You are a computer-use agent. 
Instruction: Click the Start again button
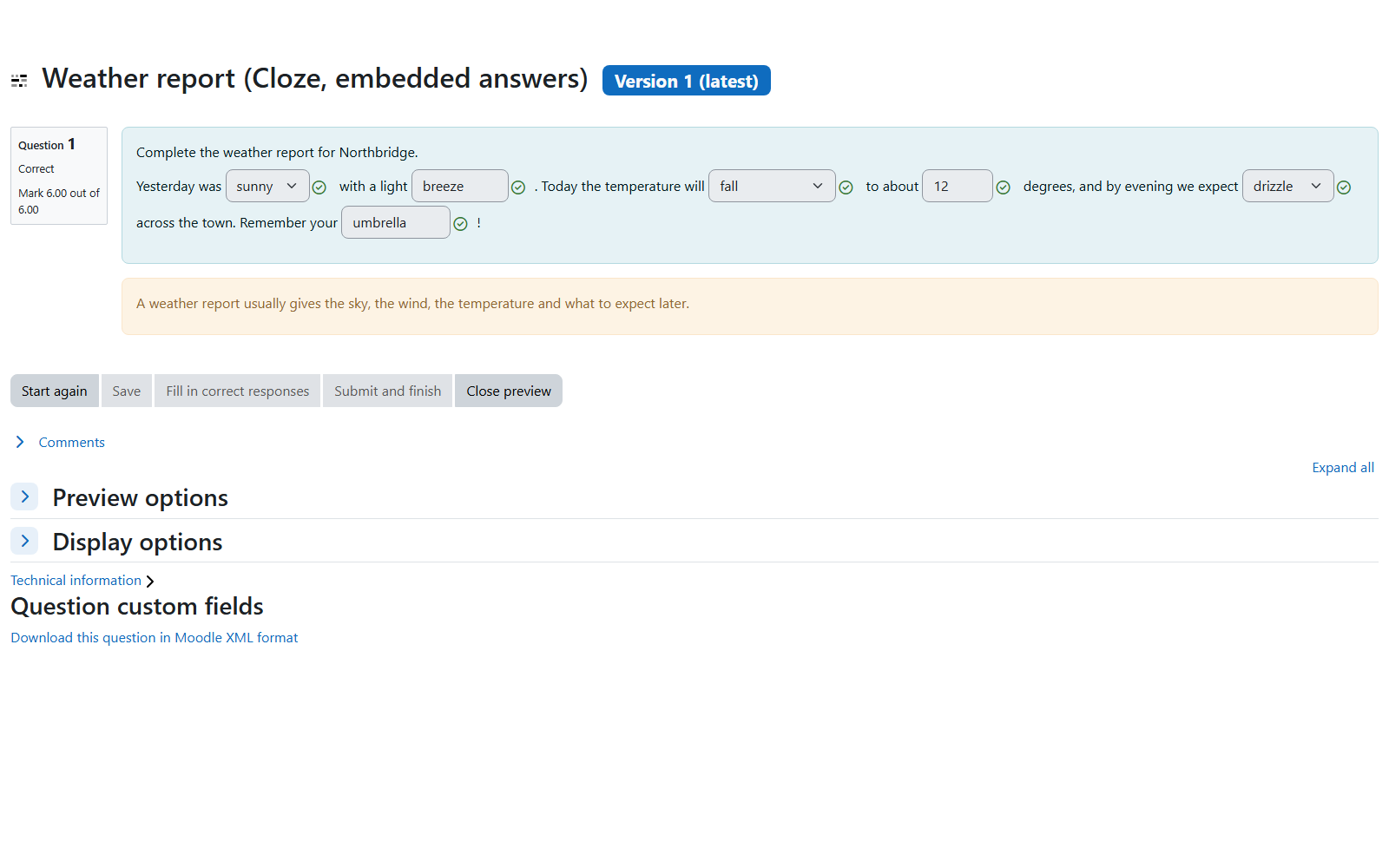[55, 391]
